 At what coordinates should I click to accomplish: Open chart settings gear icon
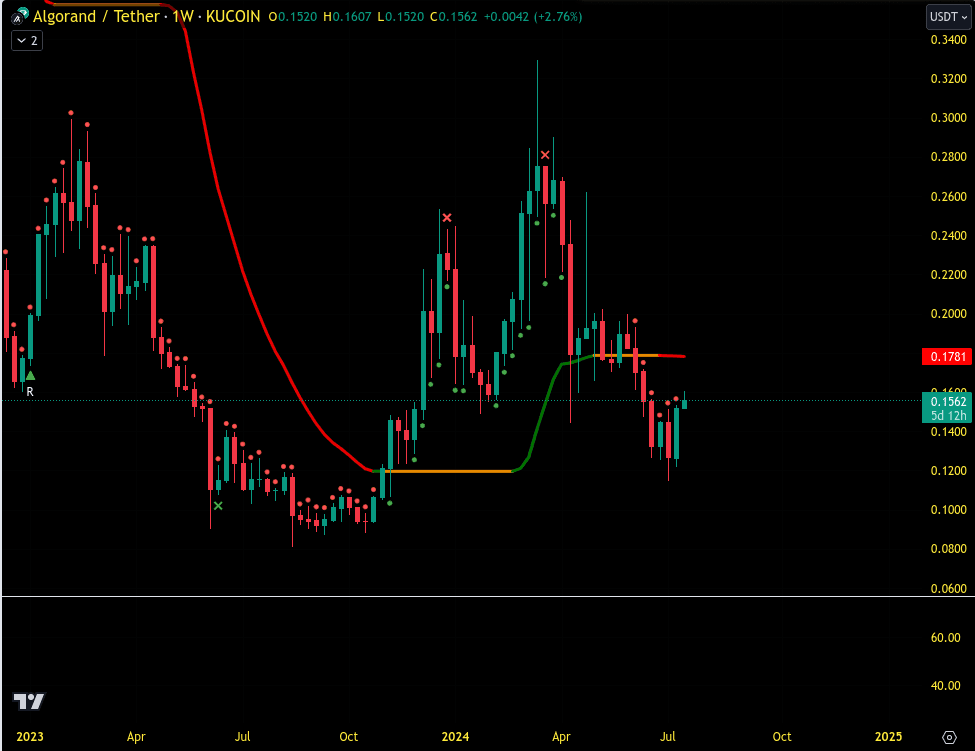coord(949,737)
